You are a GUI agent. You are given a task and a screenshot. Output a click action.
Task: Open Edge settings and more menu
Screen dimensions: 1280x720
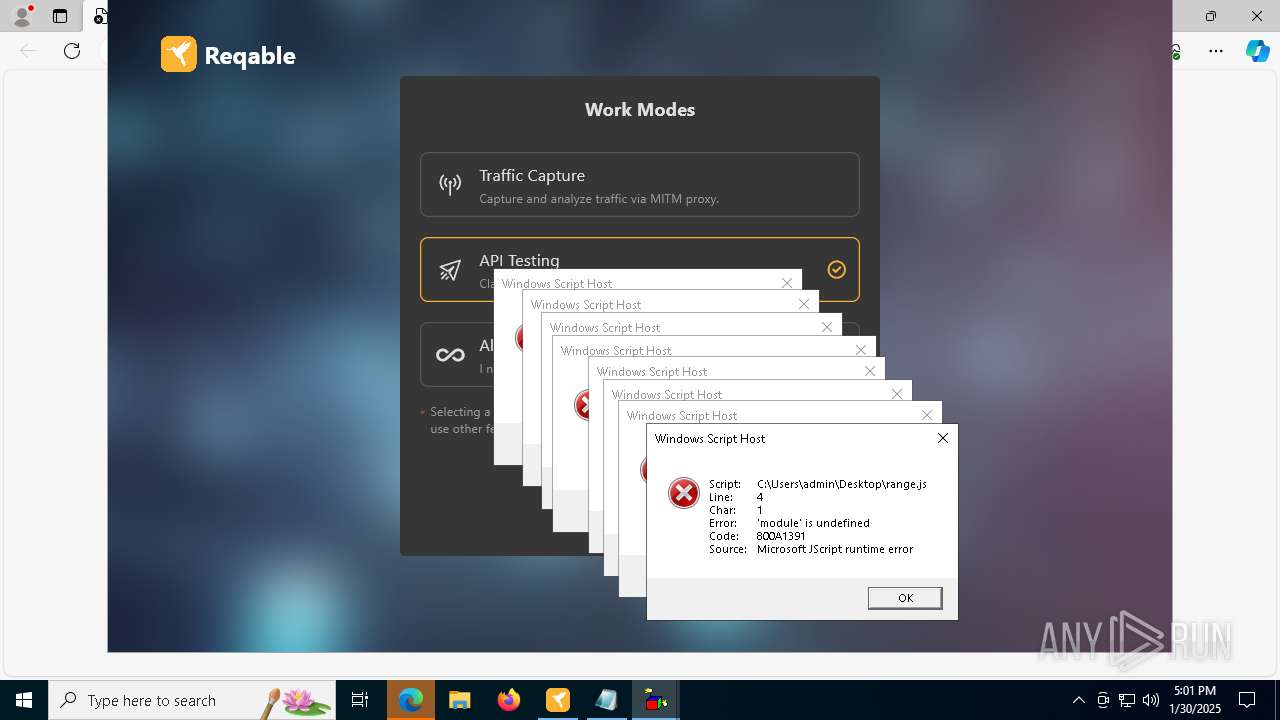click(1216, 51)
